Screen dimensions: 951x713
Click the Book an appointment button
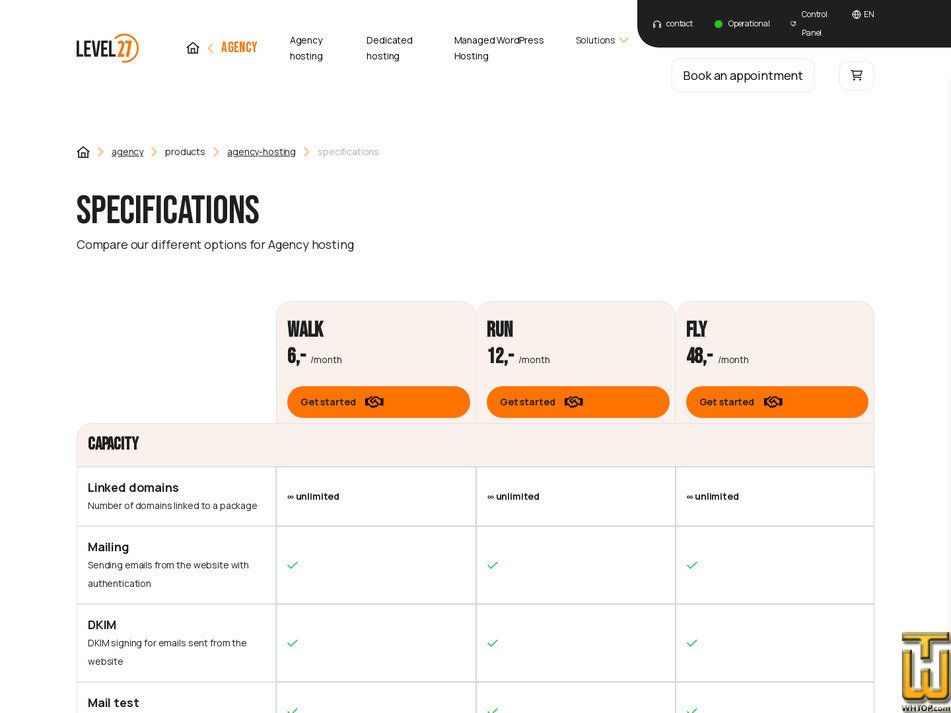point(742,75)
